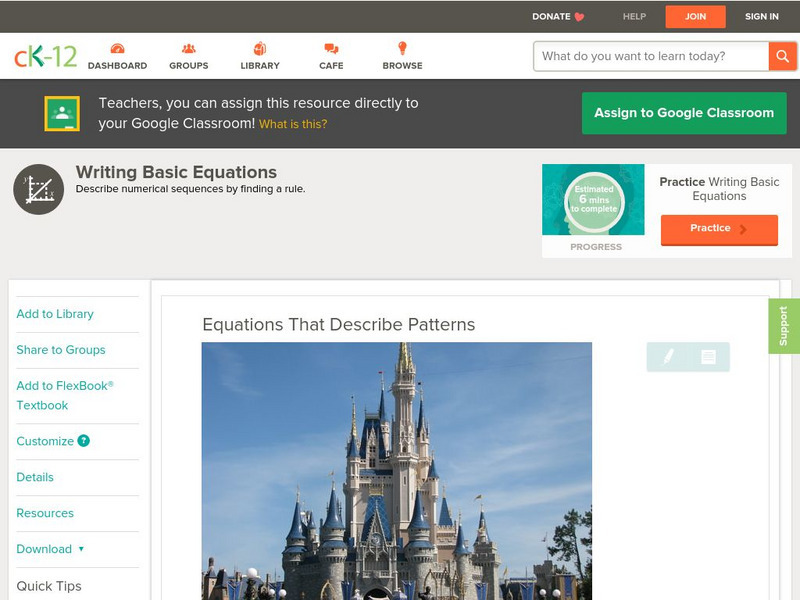This screenshot has width=800, height=600.
Task: Click the castle photo
Action: coord(397,471)
